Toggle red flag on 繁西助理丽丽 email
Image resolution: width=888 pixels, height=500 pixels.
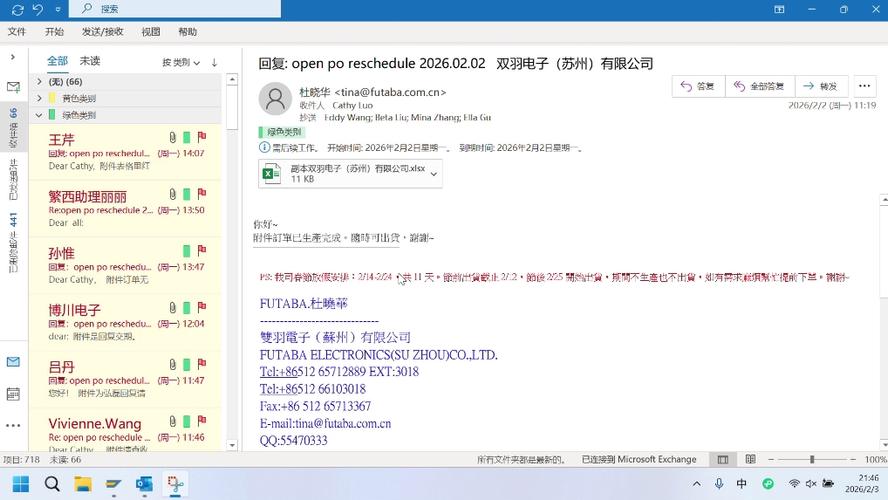tap(202, 194)
